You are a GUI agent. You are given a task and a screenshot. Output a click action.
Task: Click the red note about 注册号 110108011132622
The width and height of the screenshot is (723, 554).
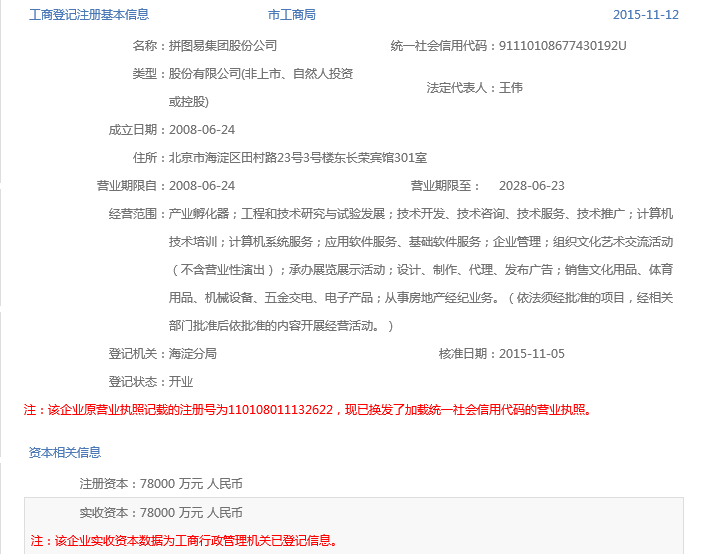pyautogui.click(x=308, y=410)
